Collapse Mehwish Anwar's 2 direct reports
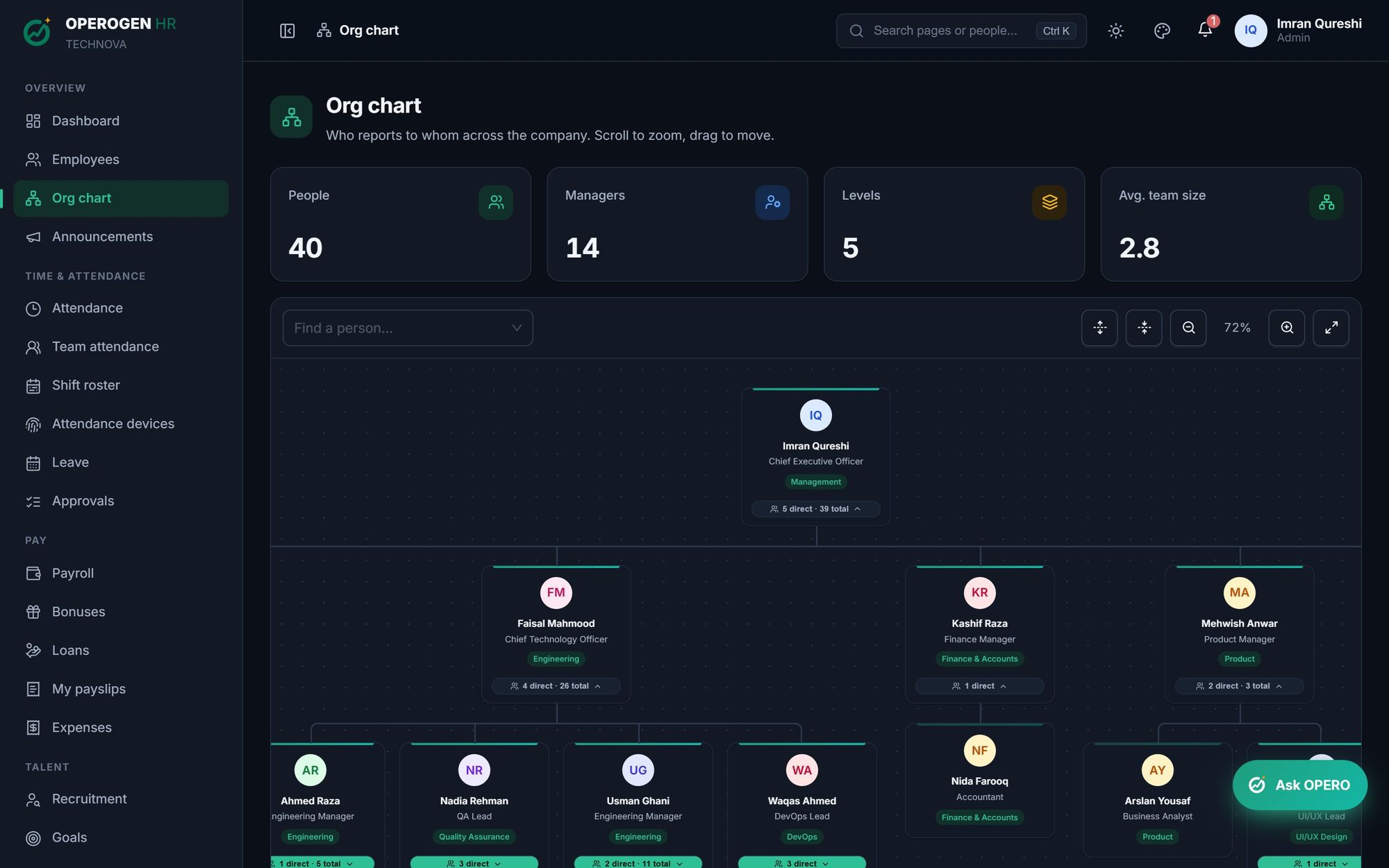The image size is (1389, 868). (x=1239, y=686)
